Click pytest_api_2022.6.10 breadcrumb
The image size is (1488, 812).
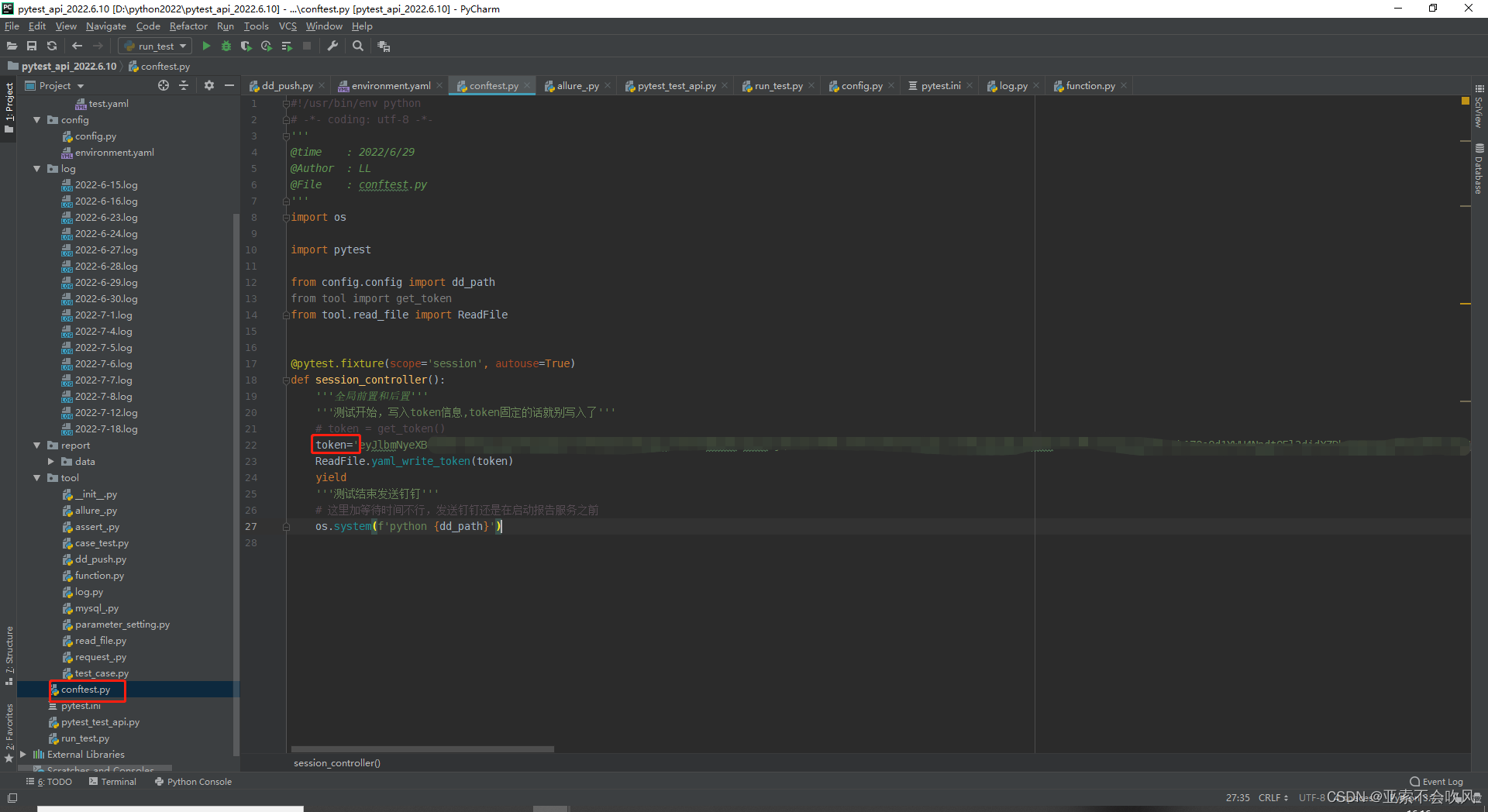(x=62, y=67)
